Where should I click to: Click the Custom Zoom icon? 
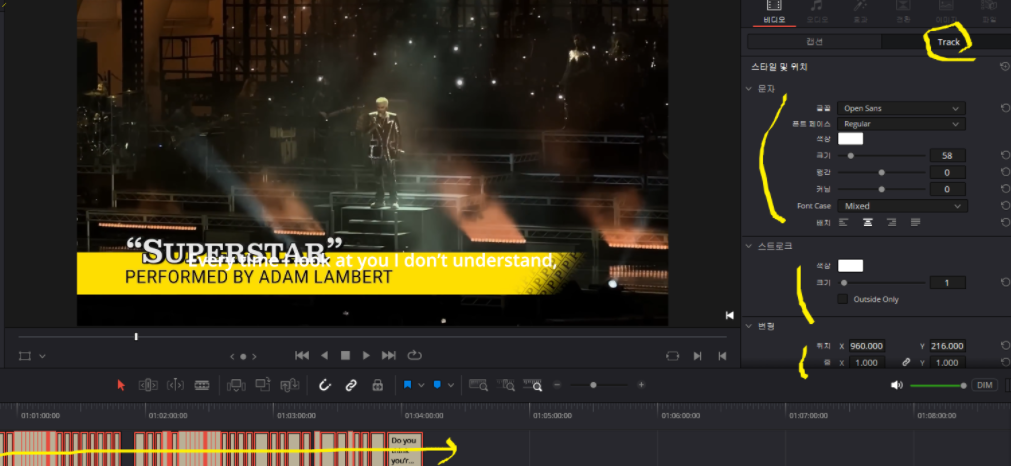click(533, 385)
